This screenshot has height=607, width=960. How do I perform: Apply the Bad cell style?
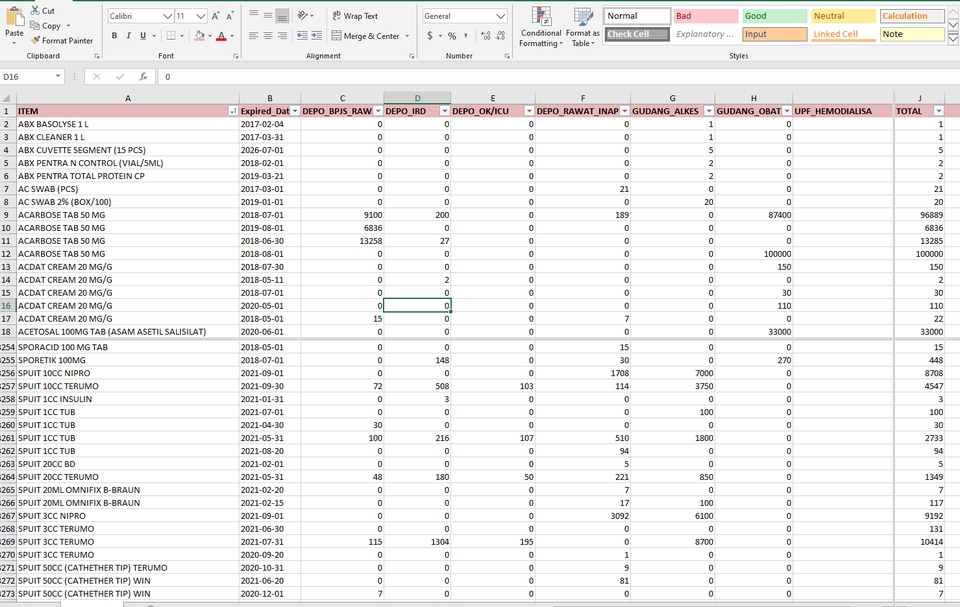(x=706, y=16)
